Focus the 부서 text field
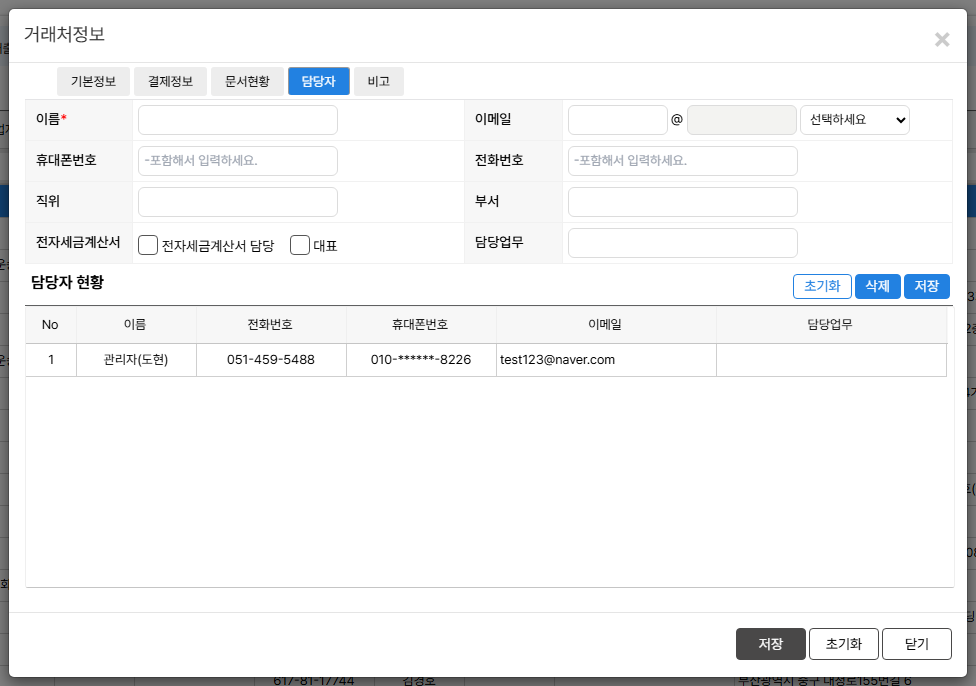This screenshot has height=686, width=976. coord(683,202)
